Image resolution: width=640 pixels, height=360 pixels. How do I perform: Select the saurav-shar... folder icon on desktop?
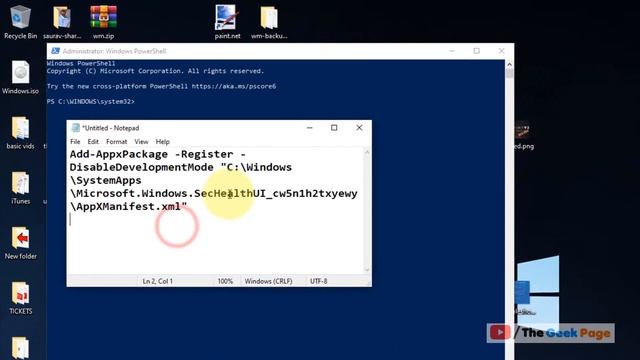coord(62,22)
